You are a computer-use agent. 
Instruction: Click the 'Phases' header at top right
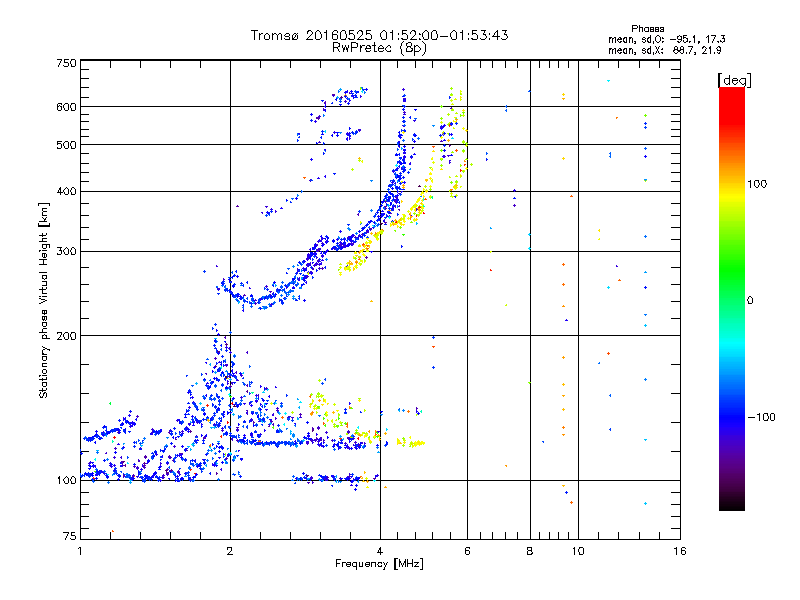647,29
